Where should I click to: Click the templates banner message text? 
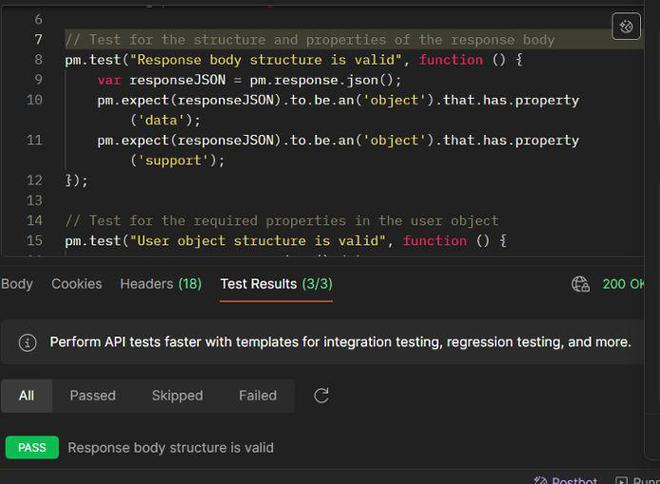coord(340,342)
